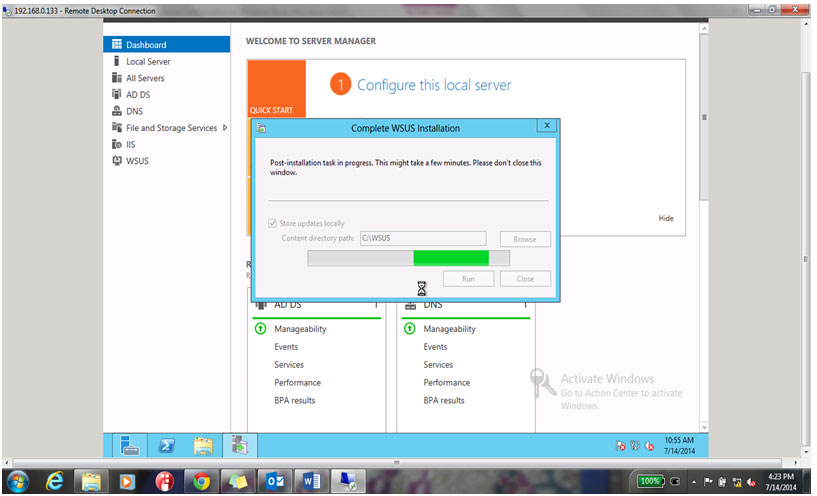The height and width of the screenshot is (496, 817).
Task: Launch PowerShell from the remote taskbar
Action: (x=167, y=445)
